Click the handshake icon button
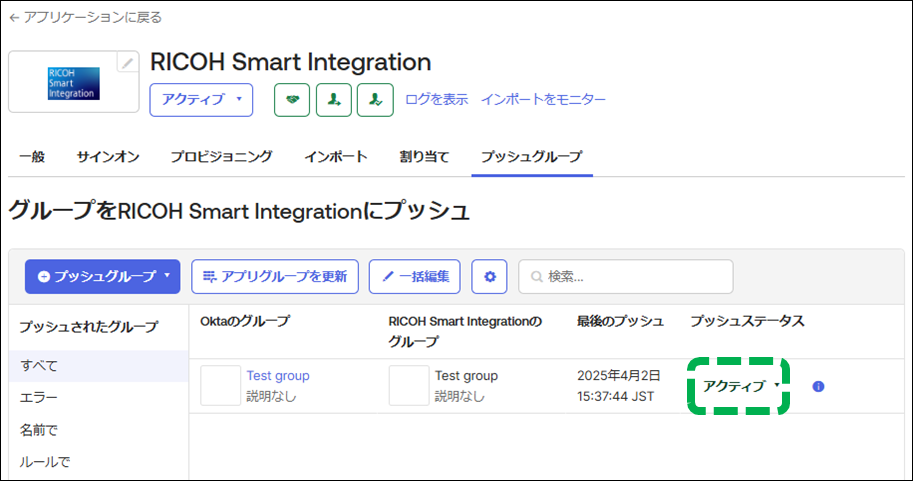The width and height of the screenshot is (913, 481). coord(292,100)
